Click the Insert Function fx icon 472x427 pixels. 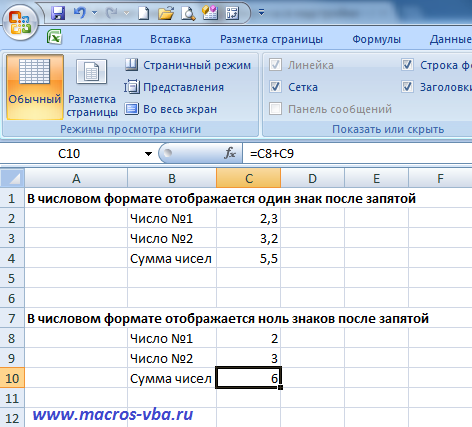(230, 154)
